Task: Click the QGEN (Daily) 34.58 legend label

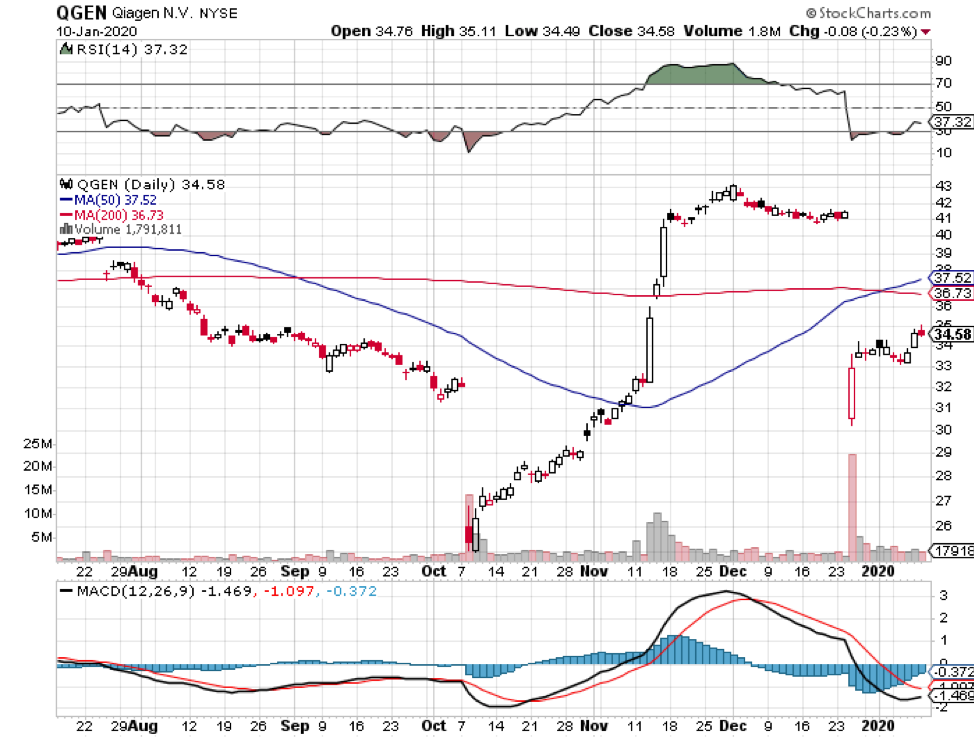Action: click(150, 185)
